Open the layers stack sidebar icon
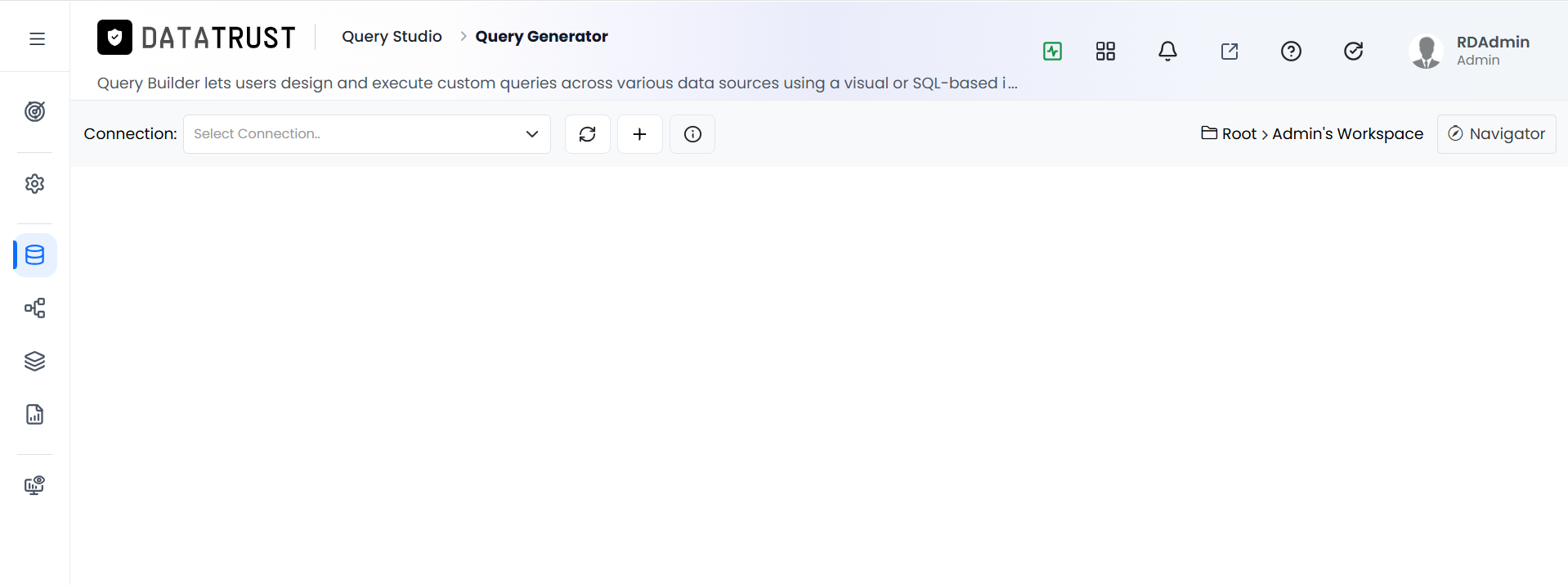 [x=34, y=361]
